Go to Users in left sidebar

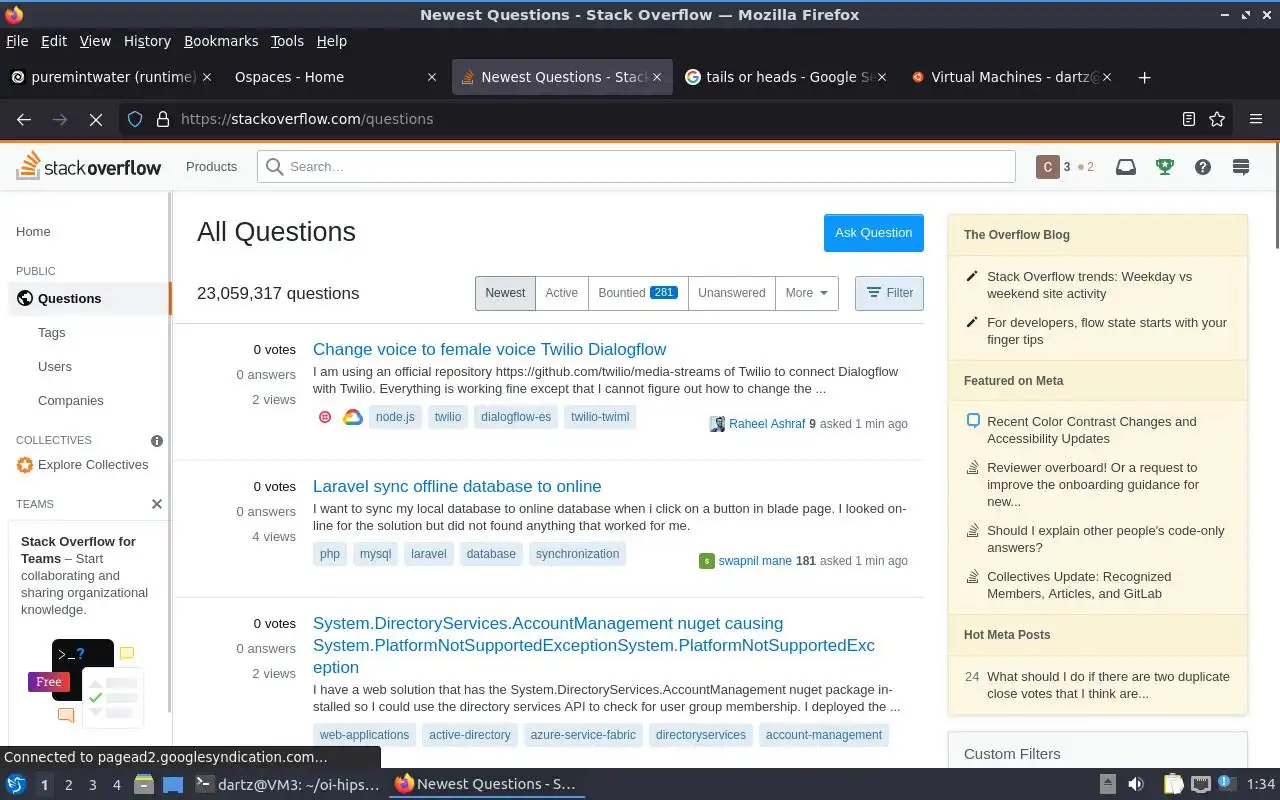coord(55,366)
